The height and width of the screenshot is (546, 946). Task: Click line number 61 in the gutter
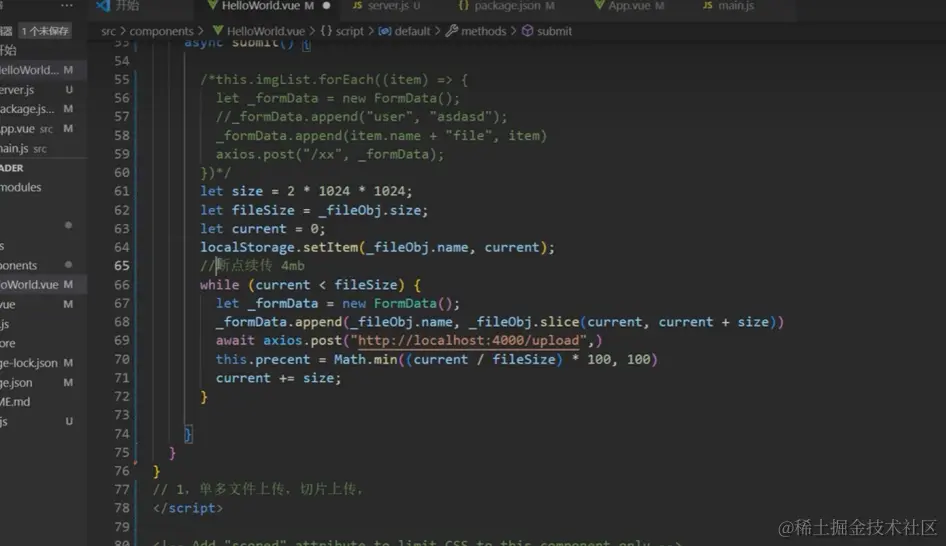[x=121, y=191]
